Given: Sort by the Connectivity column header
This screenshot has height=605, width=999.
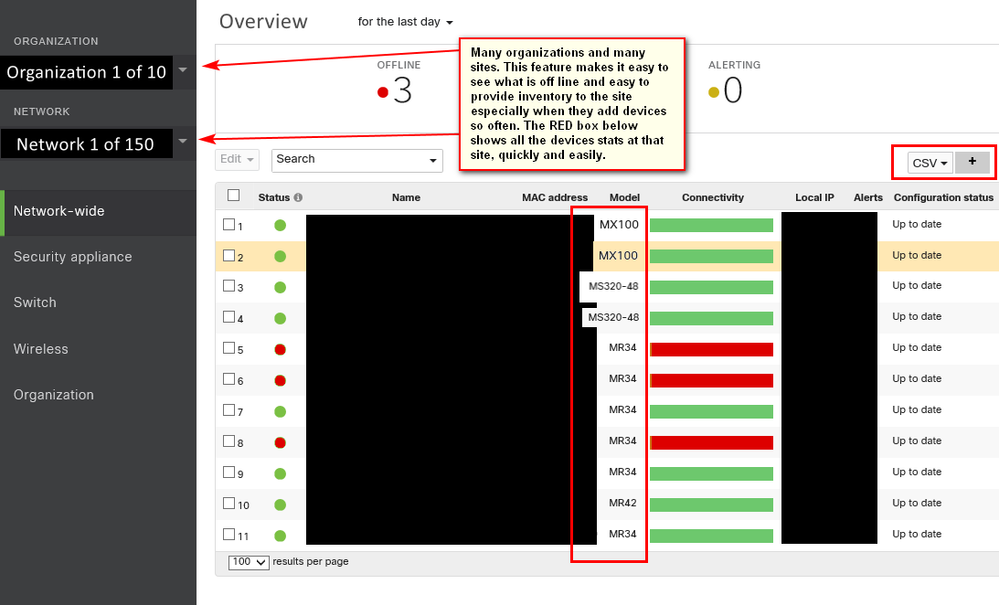Looking at the screenshot, I should click(x=712, y=197).
